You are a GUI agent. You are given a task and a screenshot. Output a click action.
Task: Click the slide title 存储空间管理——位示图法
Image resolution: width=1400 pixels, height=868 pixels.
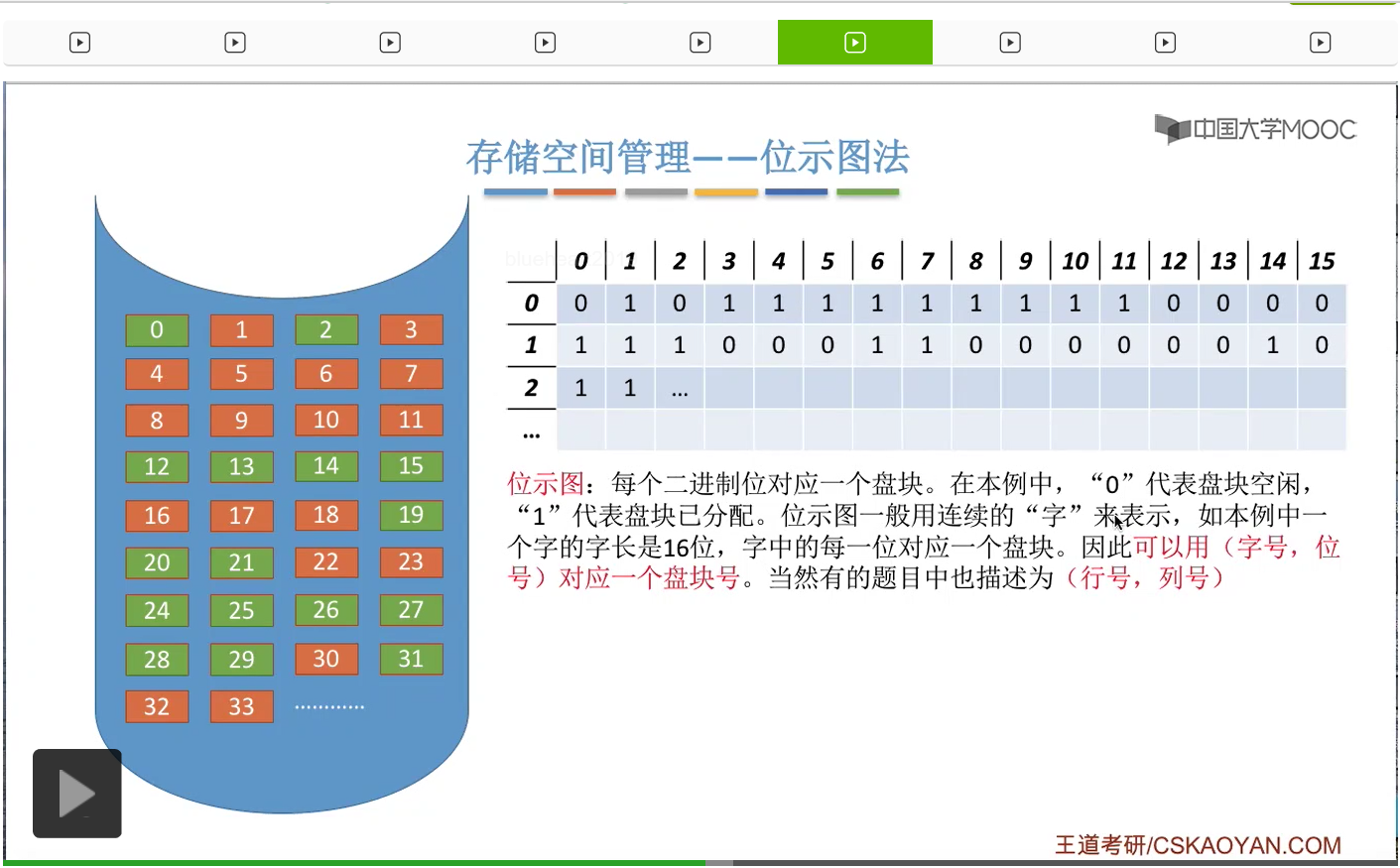[688, 157]
